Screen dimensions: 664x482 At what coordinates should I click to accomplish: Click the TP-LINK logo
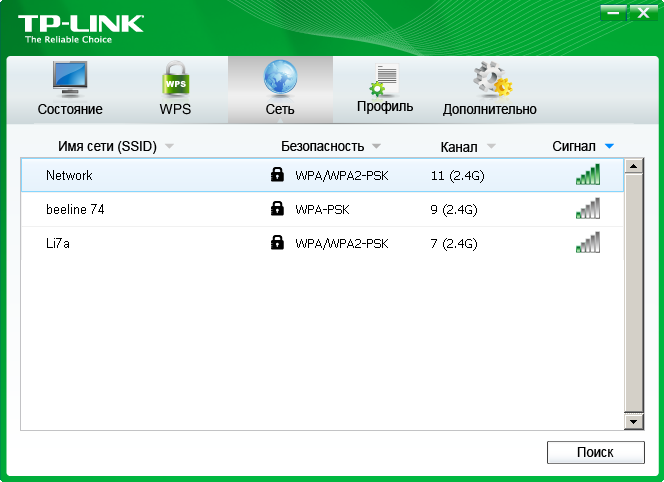click(x=80, y=29)
